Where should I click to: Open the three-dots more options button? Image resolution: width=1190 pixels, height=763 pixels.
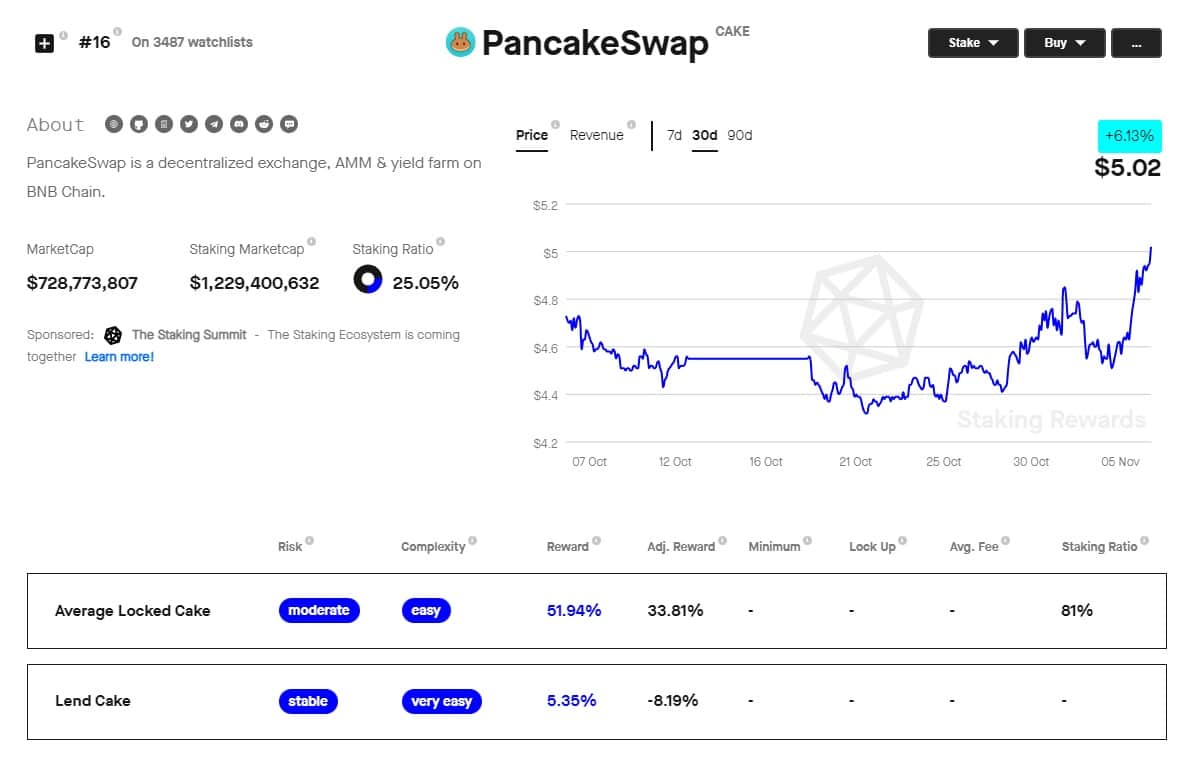(1136, 43)
